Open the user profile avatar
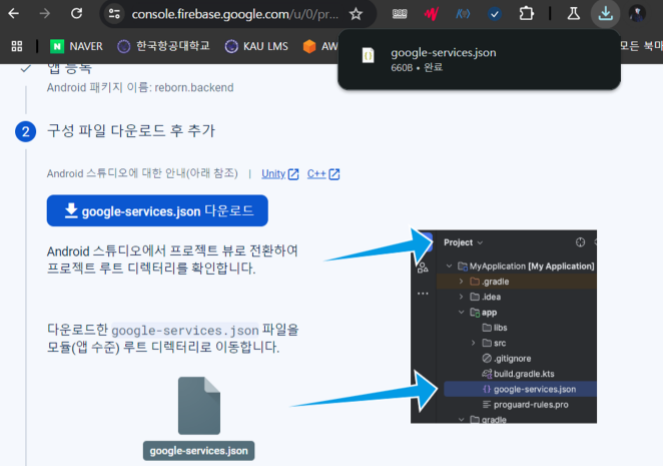The image size is (663, 466). coord(637,14)
